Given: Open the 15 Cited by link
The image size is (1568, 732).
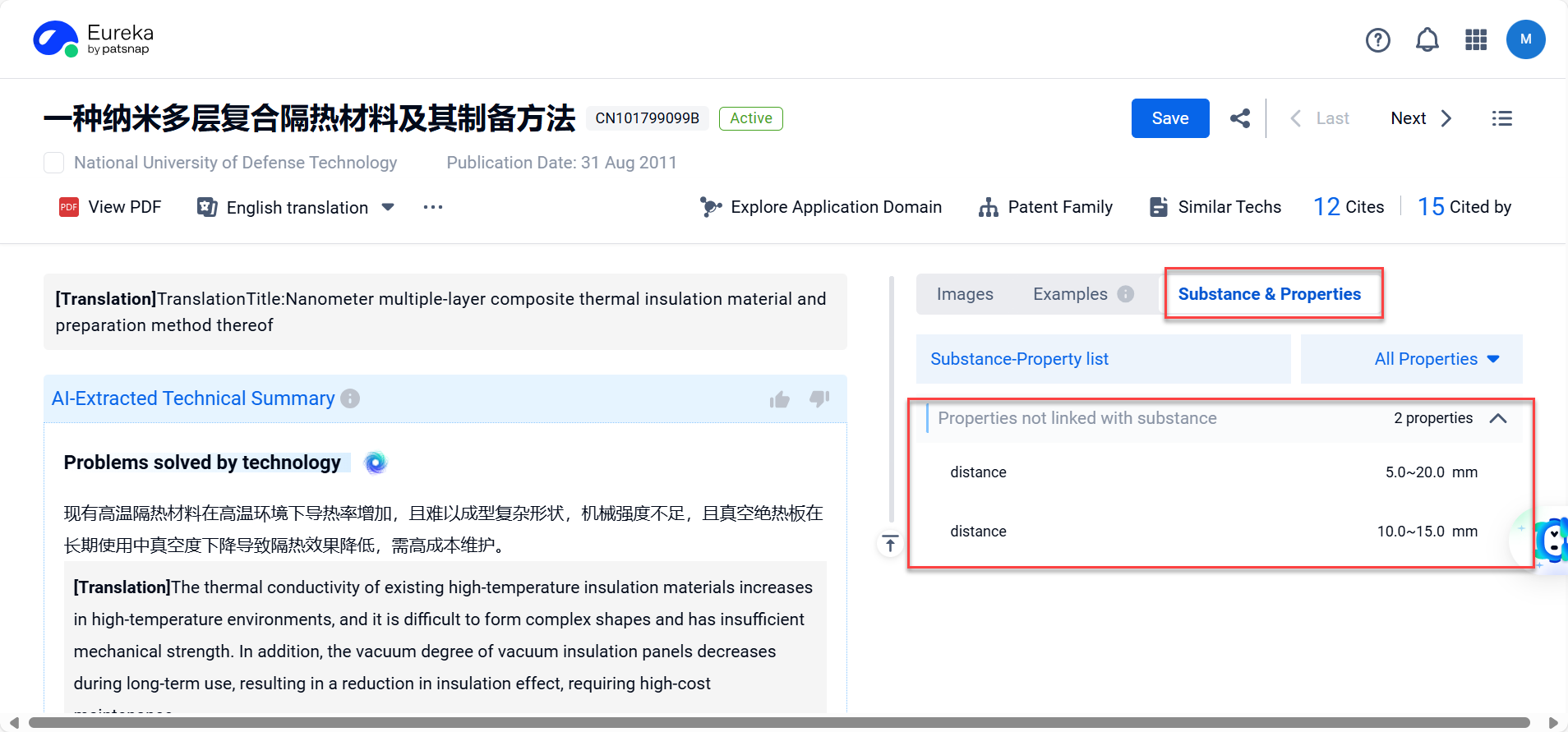Looking at the screenshot, I should point(1464,207).
